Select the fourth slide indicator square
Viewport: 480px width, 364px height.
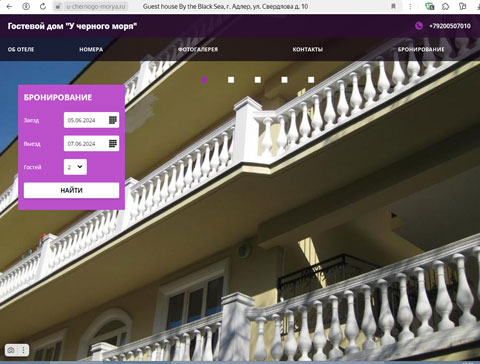click(284, 80)
